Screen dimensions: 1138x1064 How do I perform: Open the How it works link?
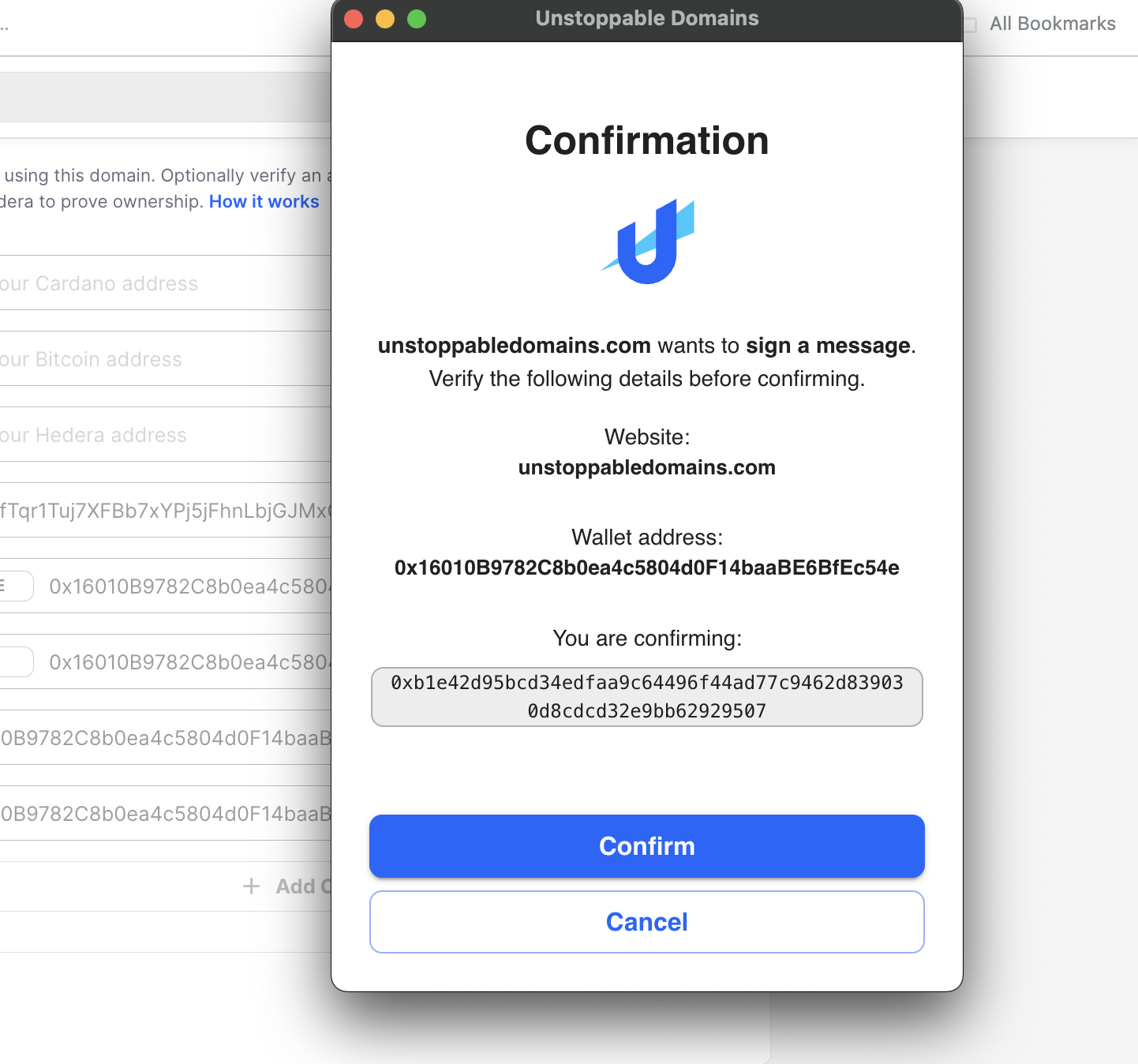pyautogui.click(x=264, y=201)
